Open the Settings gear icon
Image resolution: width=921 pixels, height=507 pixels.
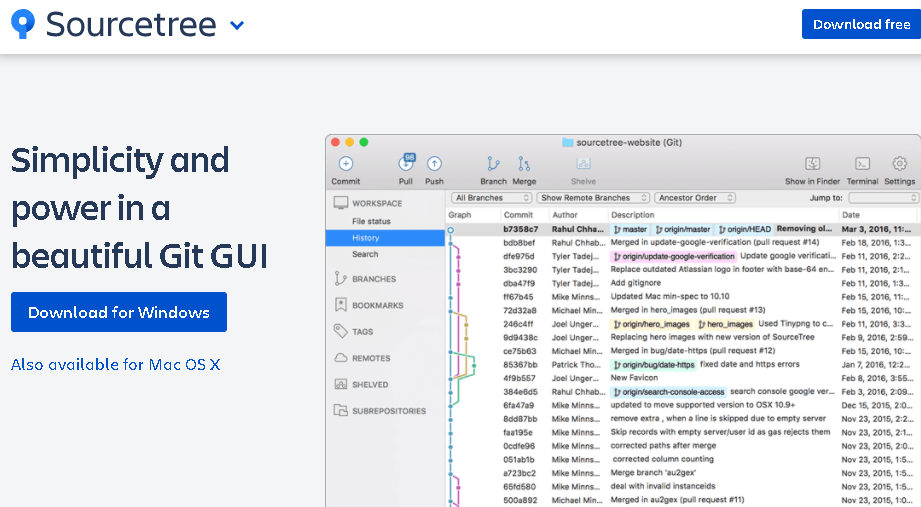point(899,163)
